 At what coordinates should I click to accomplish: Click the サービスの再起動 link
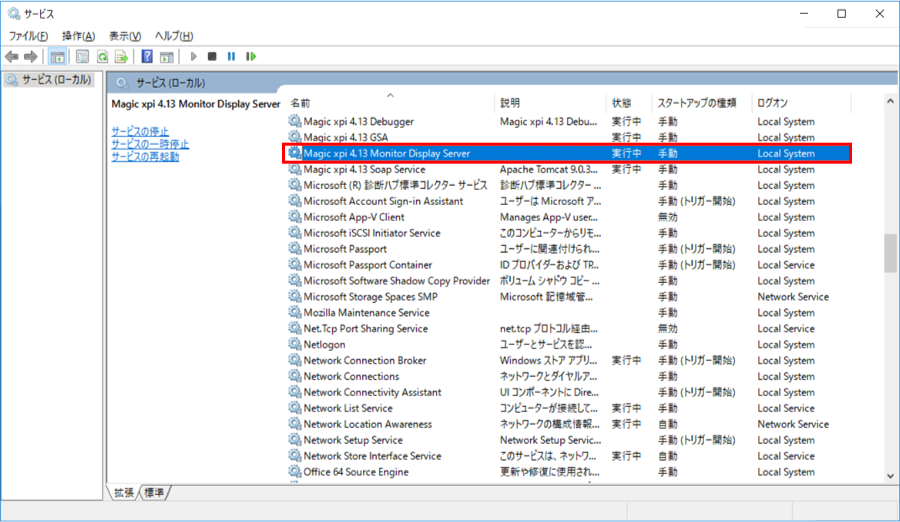tap(145, 157)
